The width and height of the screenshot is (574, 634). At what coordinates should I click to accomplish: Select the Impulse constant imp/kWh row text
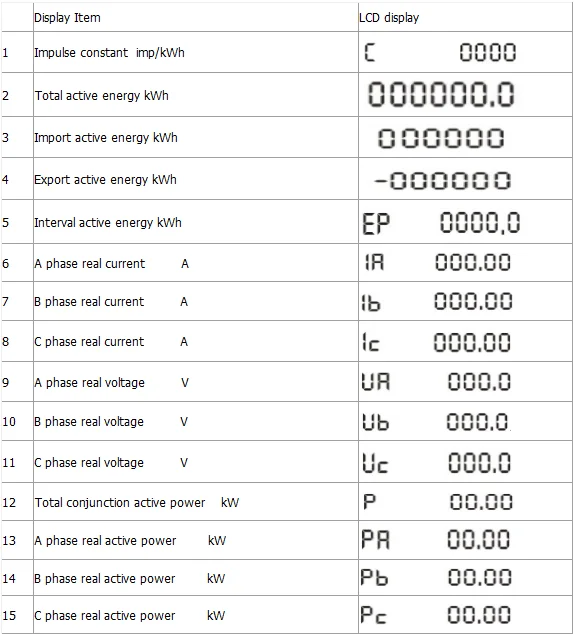109,53
